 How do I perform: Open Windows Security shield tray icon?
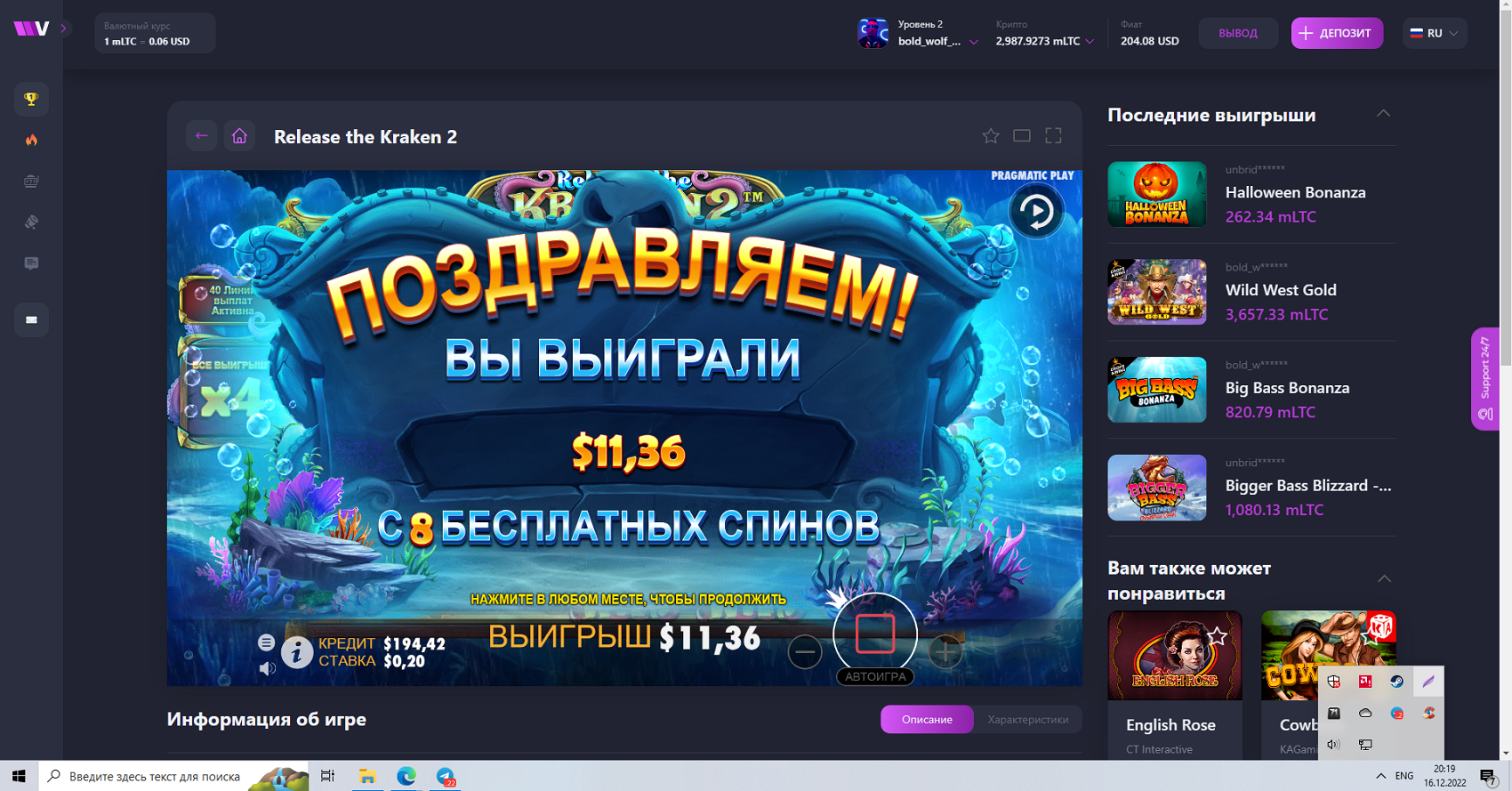tap(1334, 682)
